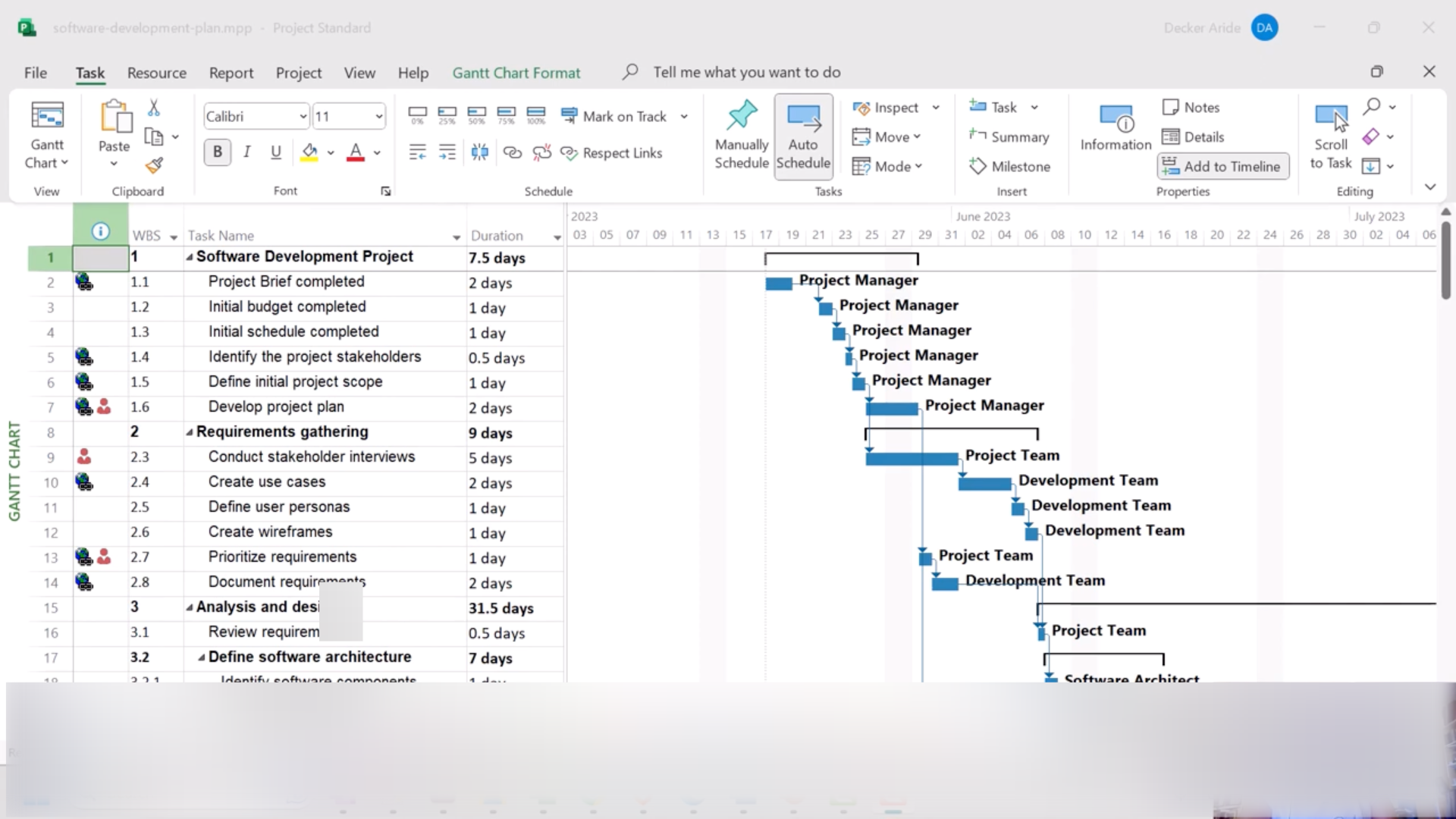Screen dimensions: 1456x819
Task: Toggle Italic formatting
Action: pyautogui.click(x=247, y=152)
